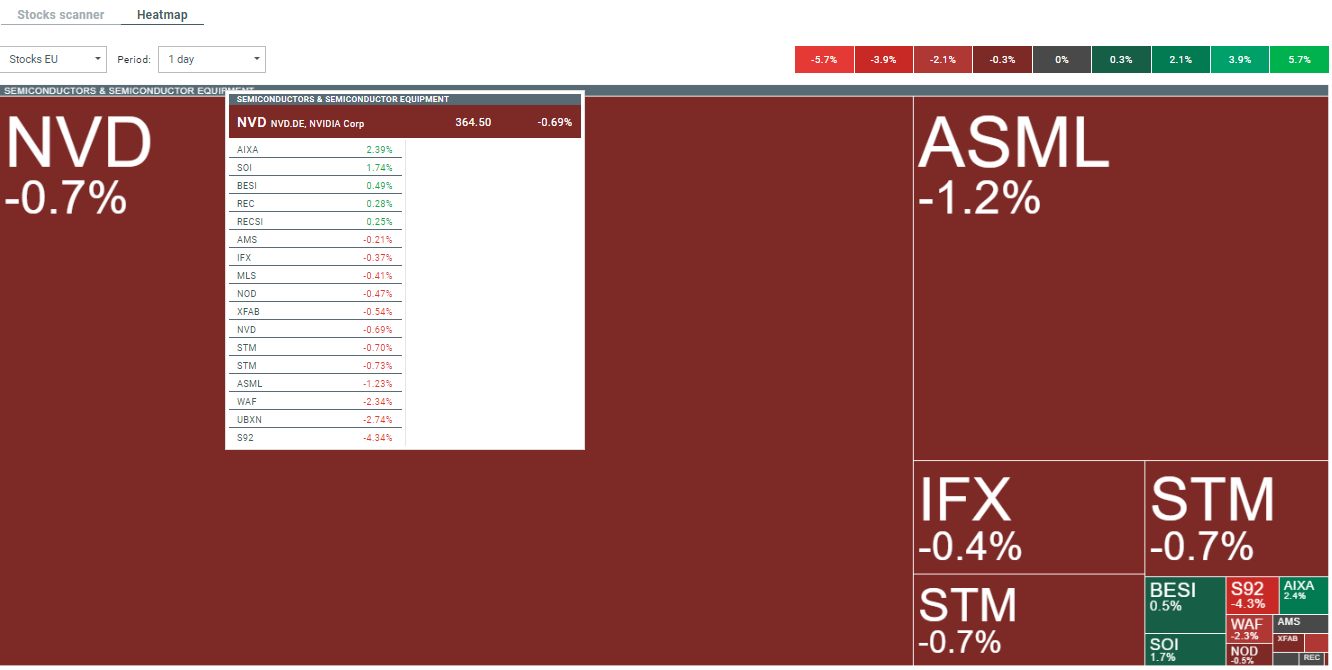Select the NOD -0.5% tile
The image size is (1332, 670).
[x=1249, y=655]
